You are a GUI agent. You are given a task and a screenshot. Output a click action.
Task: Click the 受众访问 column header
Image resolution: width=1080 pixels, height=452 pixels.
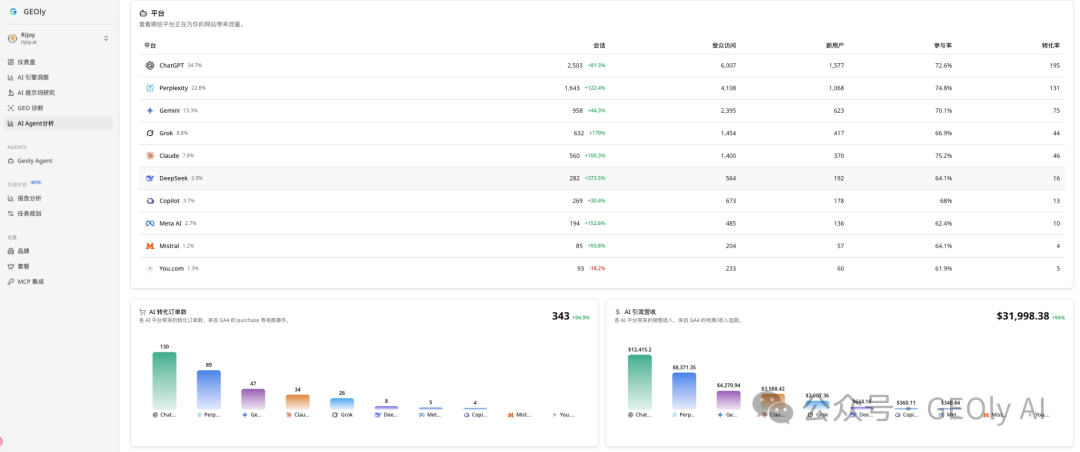point(724,45)
